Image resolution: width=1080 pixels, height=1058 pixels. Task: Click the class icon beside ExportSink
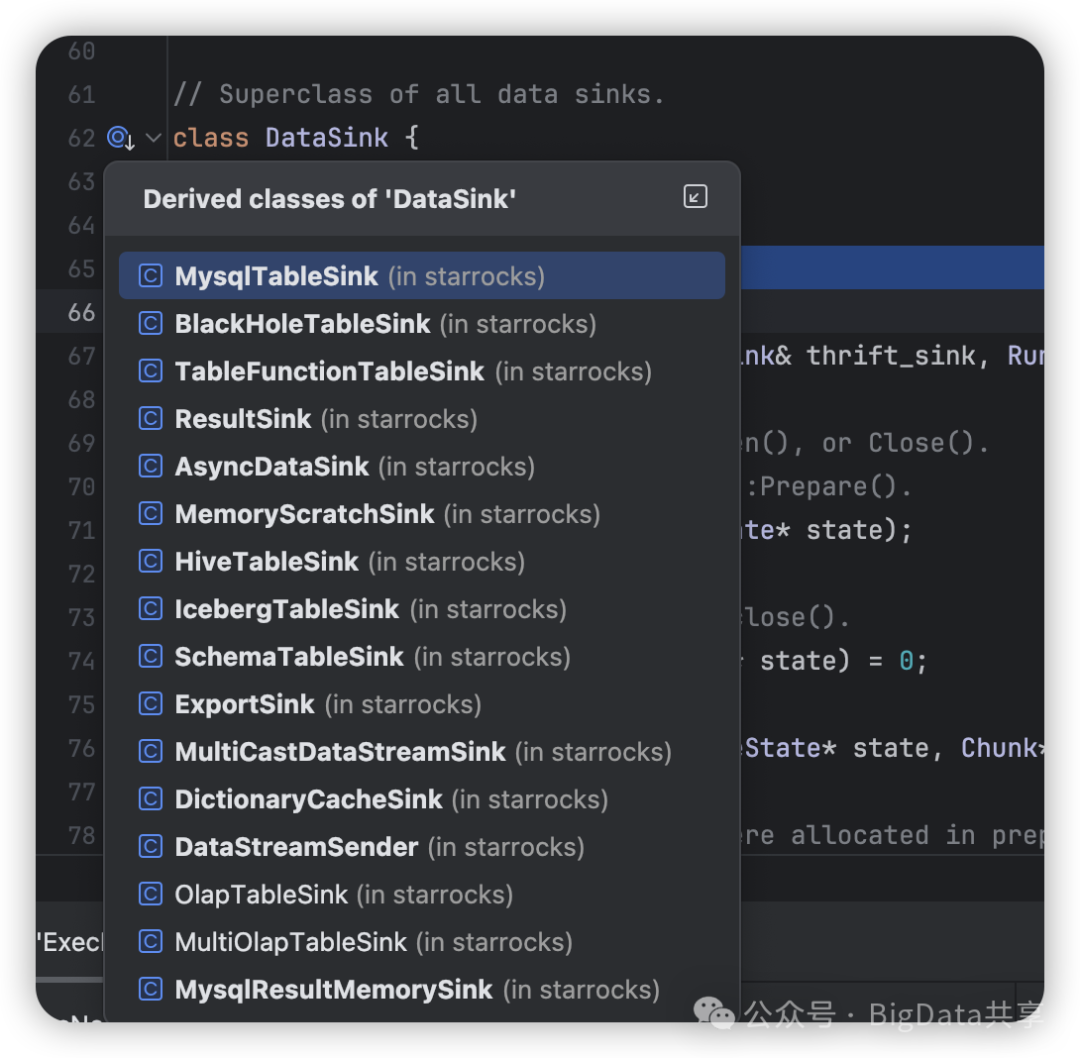click(150, 704)
